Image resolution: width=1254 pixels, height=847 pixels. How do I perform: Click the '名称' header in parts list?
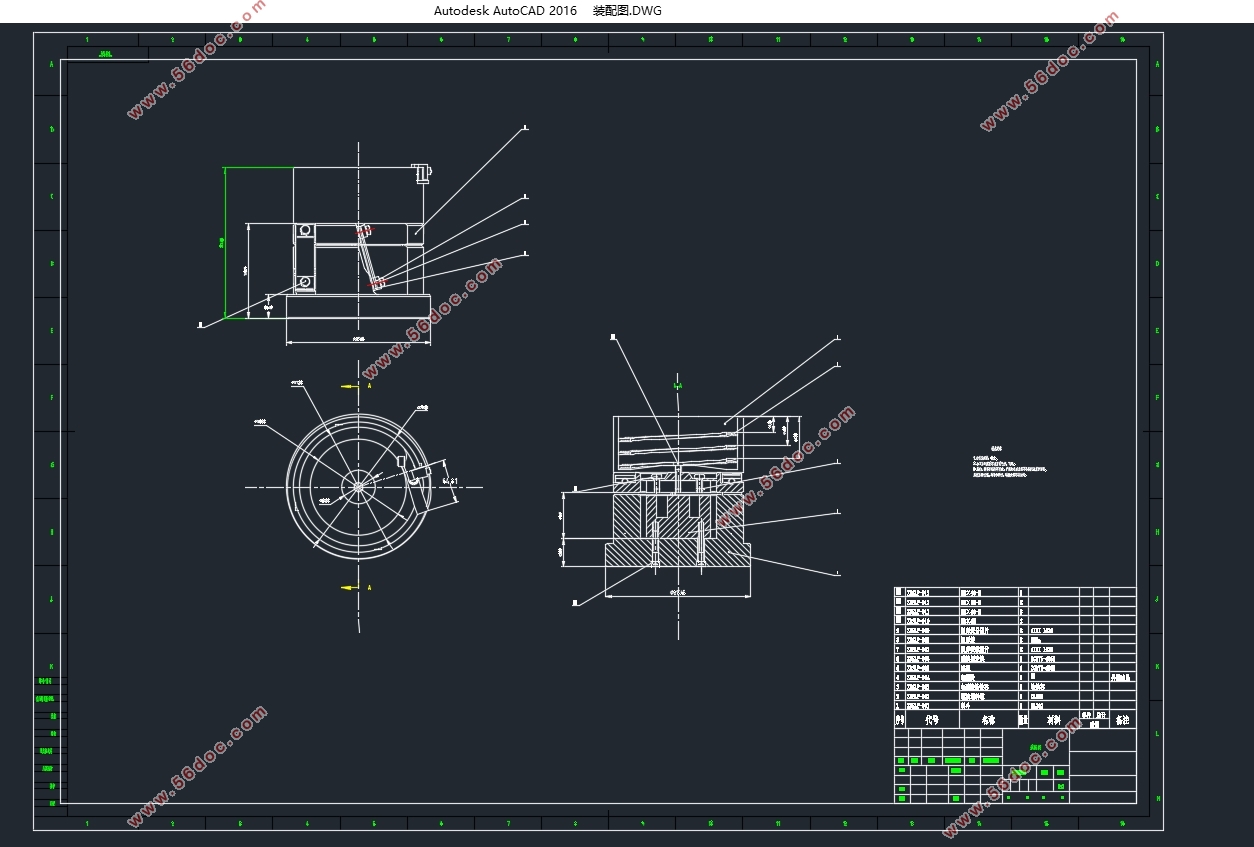[988, 719]
